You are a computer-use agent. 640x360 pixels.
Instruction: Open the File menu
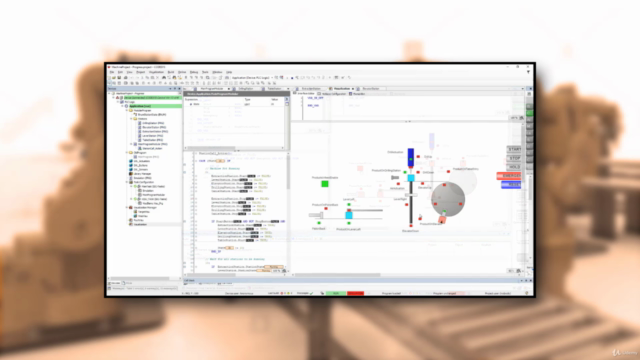point(112,72)
